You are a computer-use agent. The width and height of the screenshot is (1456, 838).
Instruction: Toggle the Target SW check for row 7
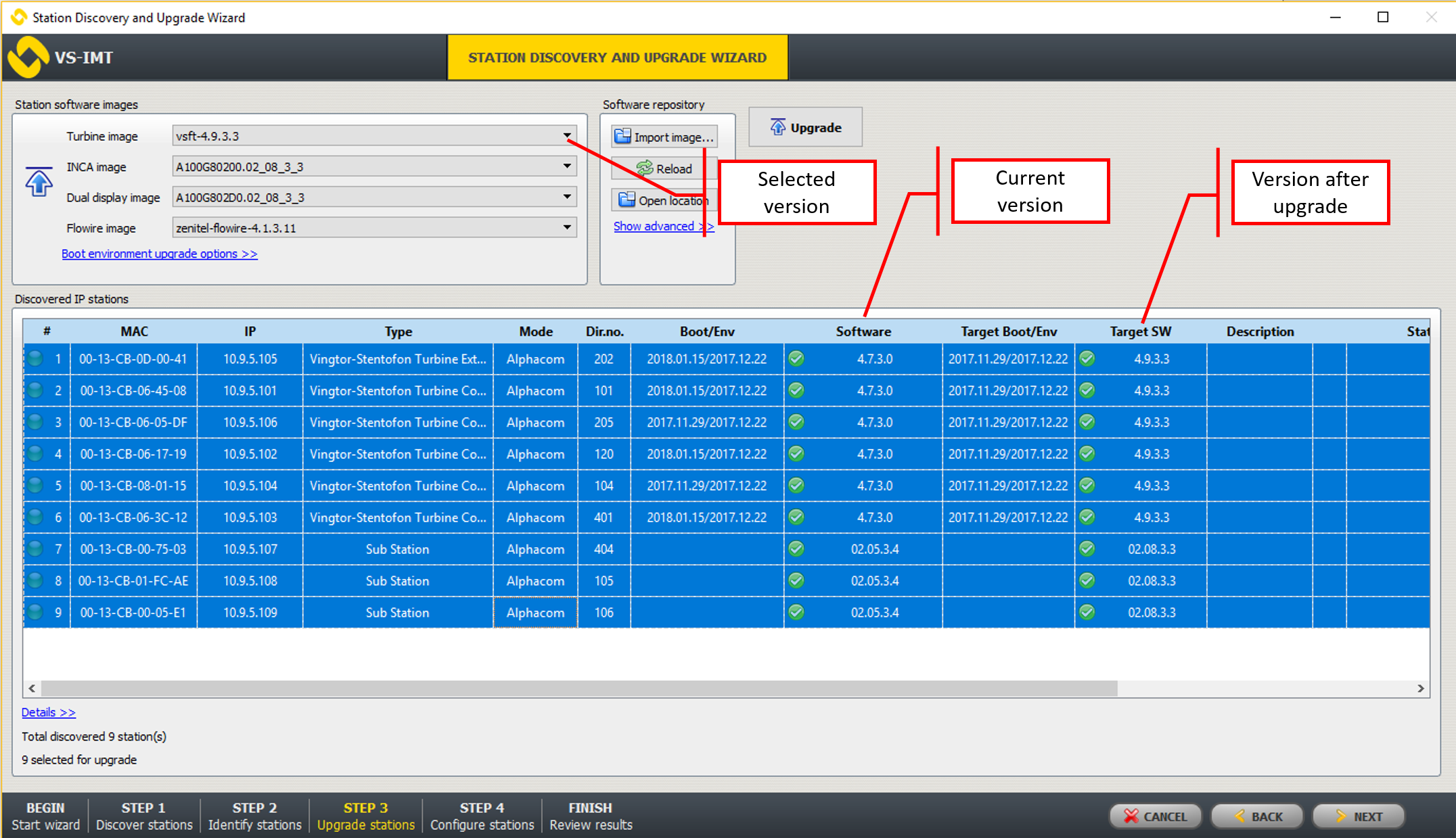(1087, 549)
